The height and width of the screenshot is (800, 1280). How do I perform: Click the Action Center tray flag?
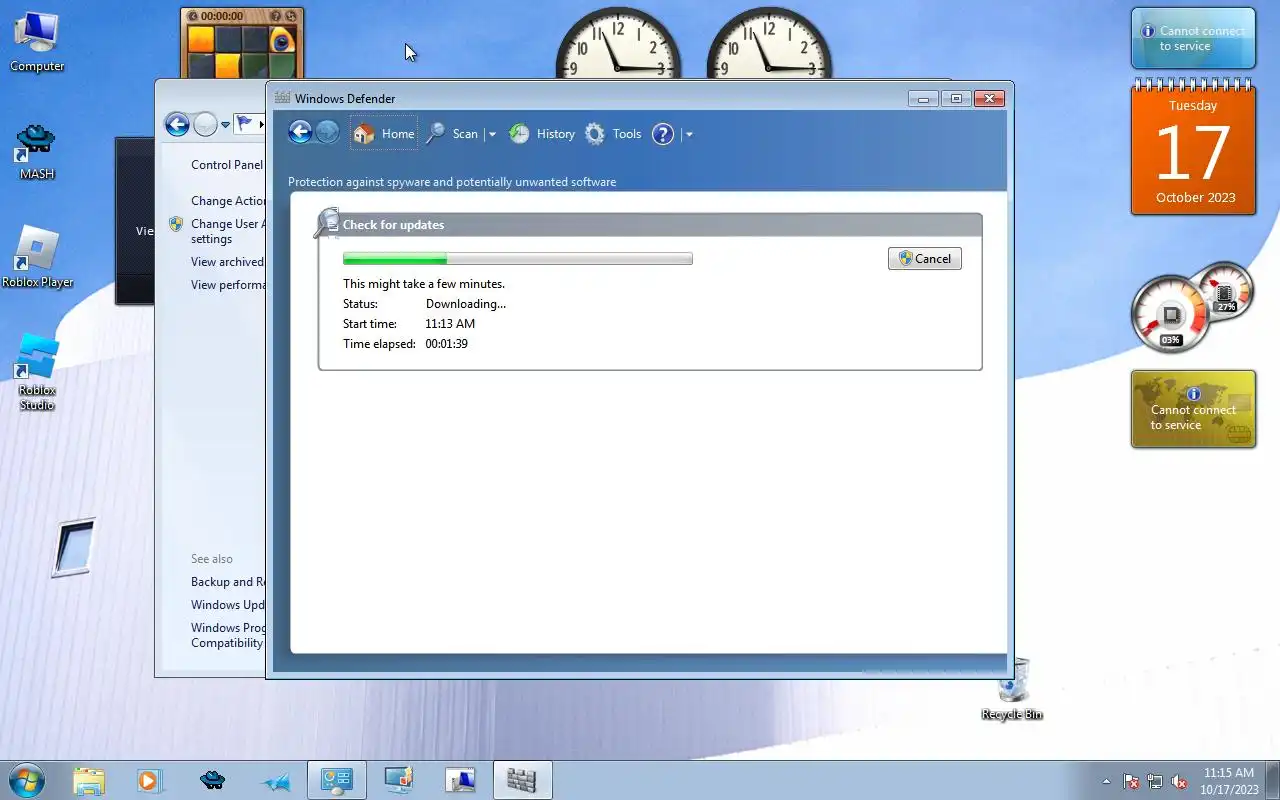pos(1131,781)
